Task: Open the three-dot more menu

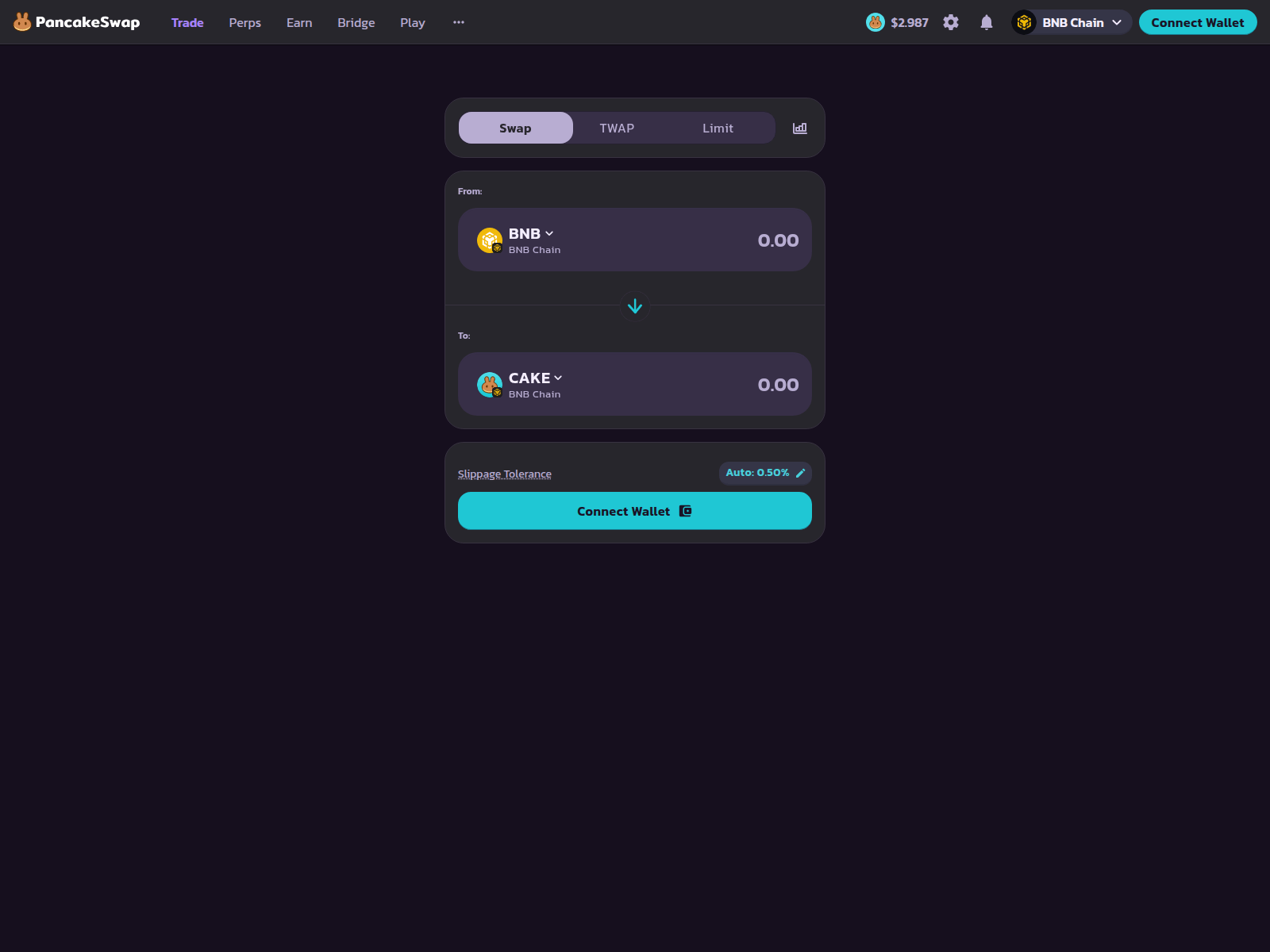Action: click(x=459, y=22)
